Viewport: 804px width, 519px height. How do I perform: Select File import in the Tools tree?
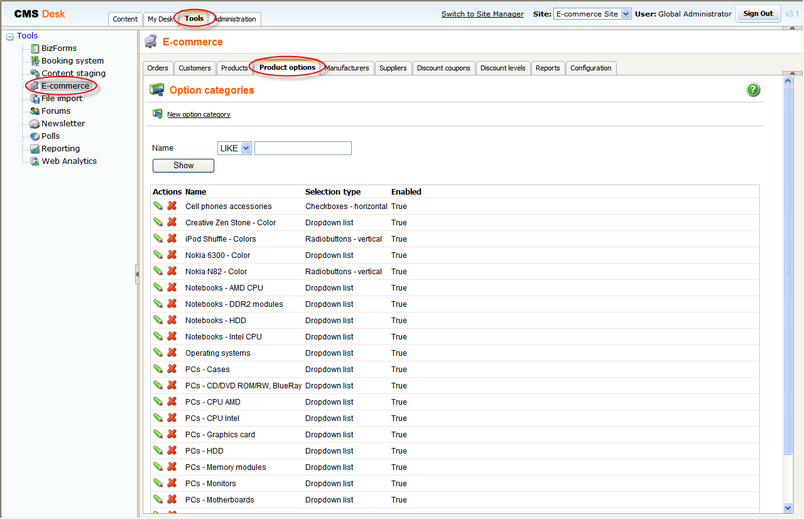(x=62, y=98)
